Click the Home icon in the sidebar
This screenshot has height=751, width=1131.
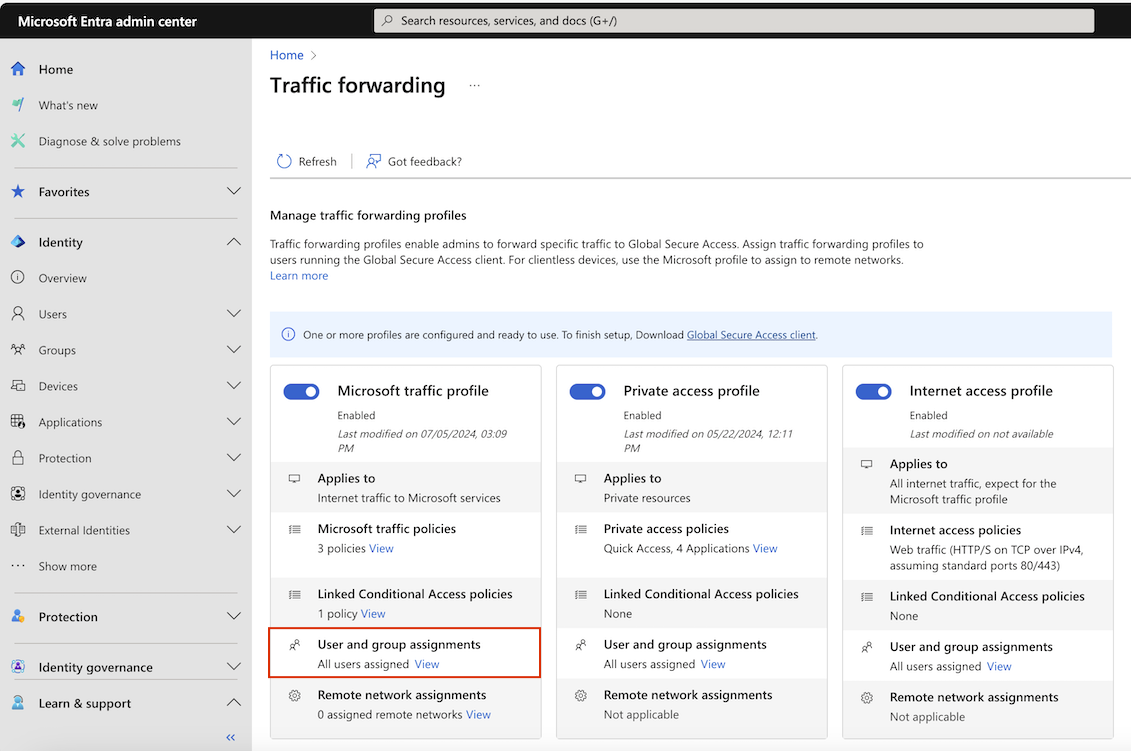[x=18, y=69]
